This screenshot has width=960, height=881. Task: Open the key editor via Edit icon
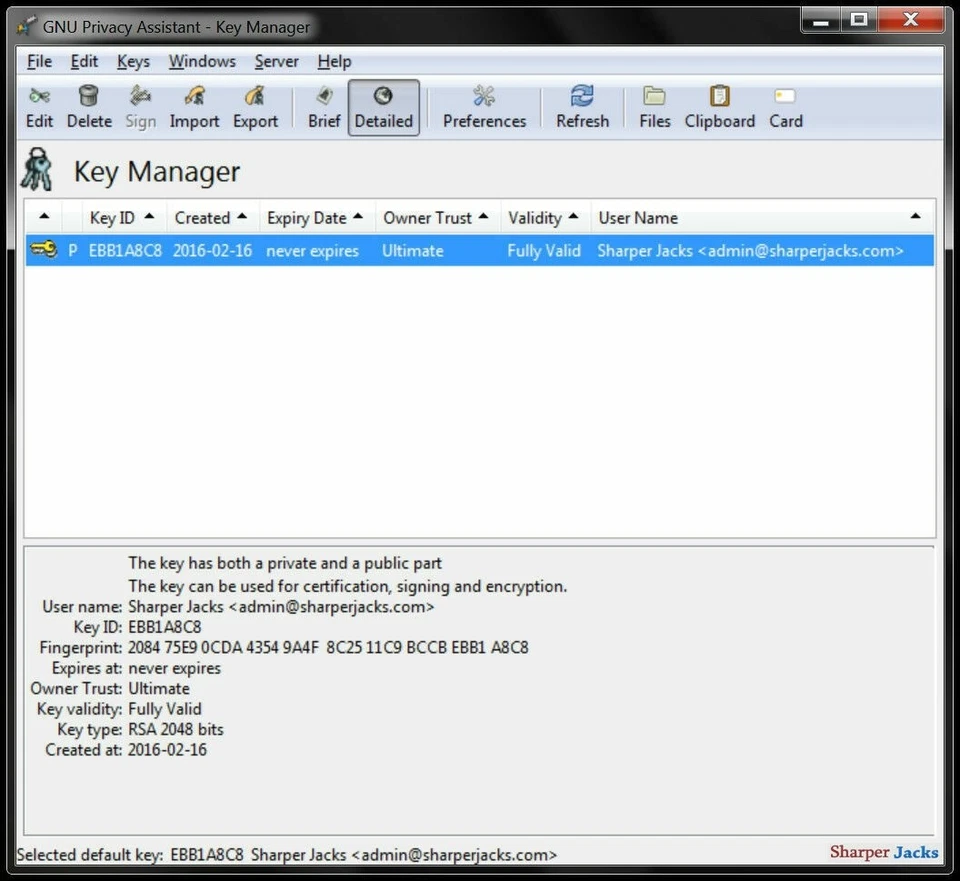coord(39,105)
